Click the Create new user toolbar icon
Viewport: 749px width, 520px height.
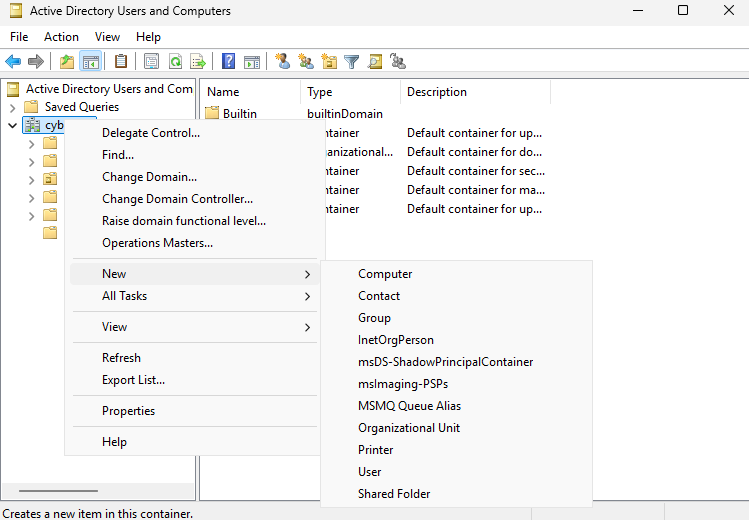283,61
